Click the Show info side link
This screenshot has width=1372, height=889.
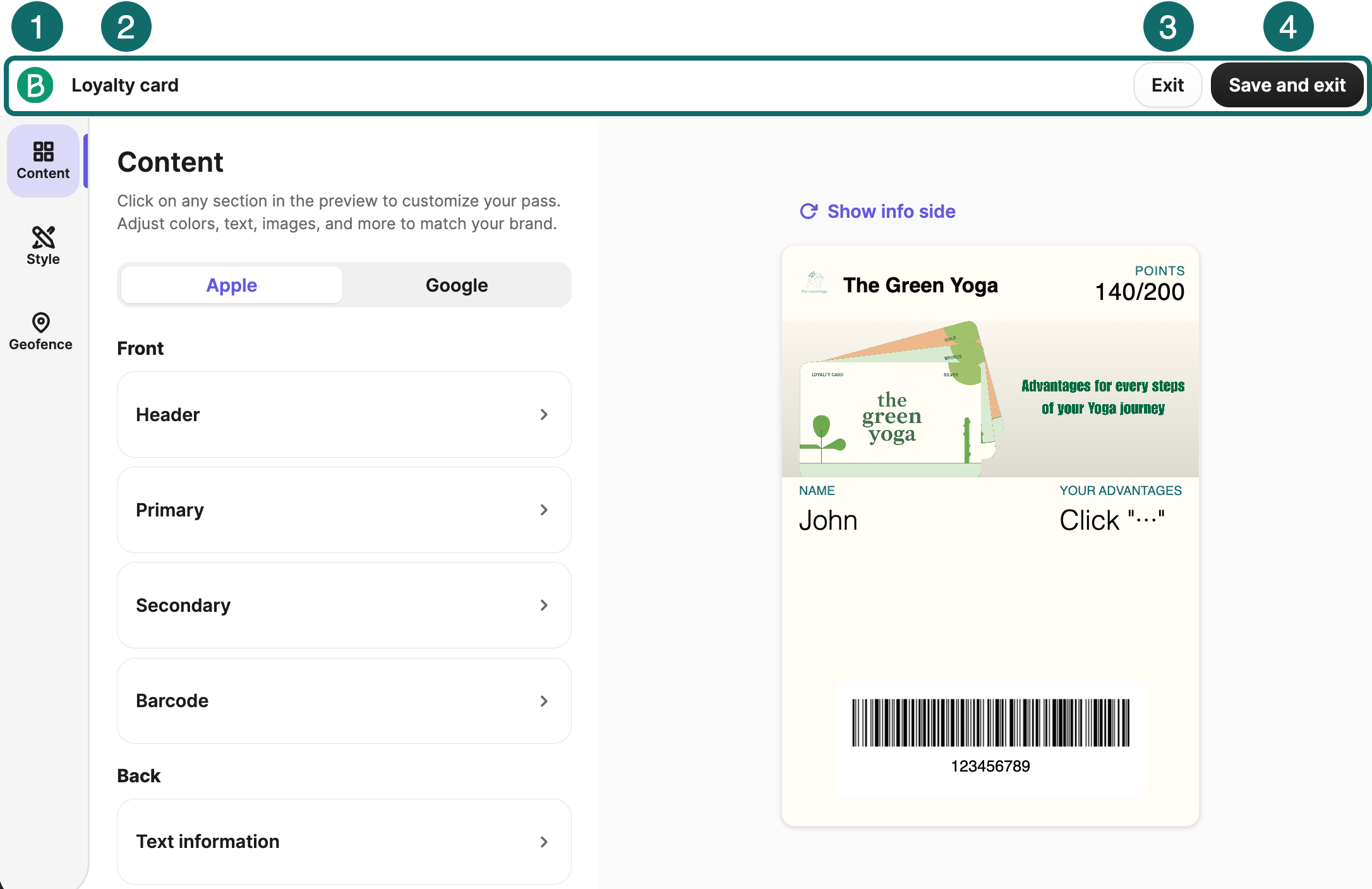pyautogui.click(x=891, y=212)
